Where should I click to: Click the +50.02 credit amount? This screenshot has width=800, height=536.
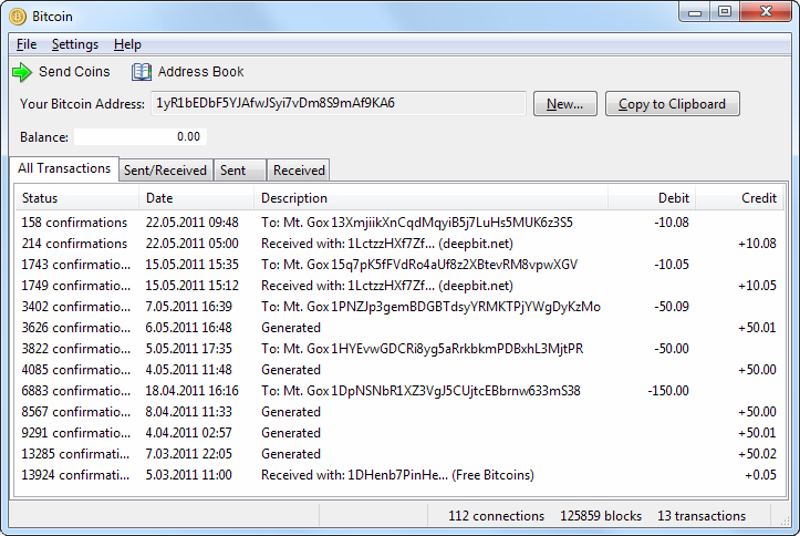coord(757,453)
